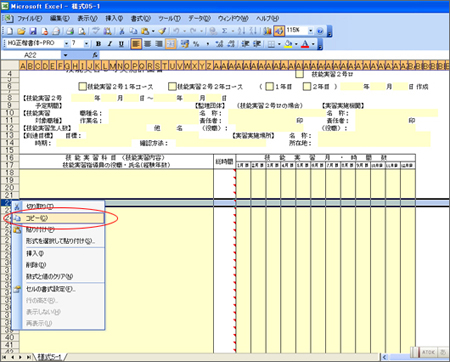Click the Fill Color bucket swatch
This screenshot has width=450, height=362.
pyautogui.click(x=288, y=44)
